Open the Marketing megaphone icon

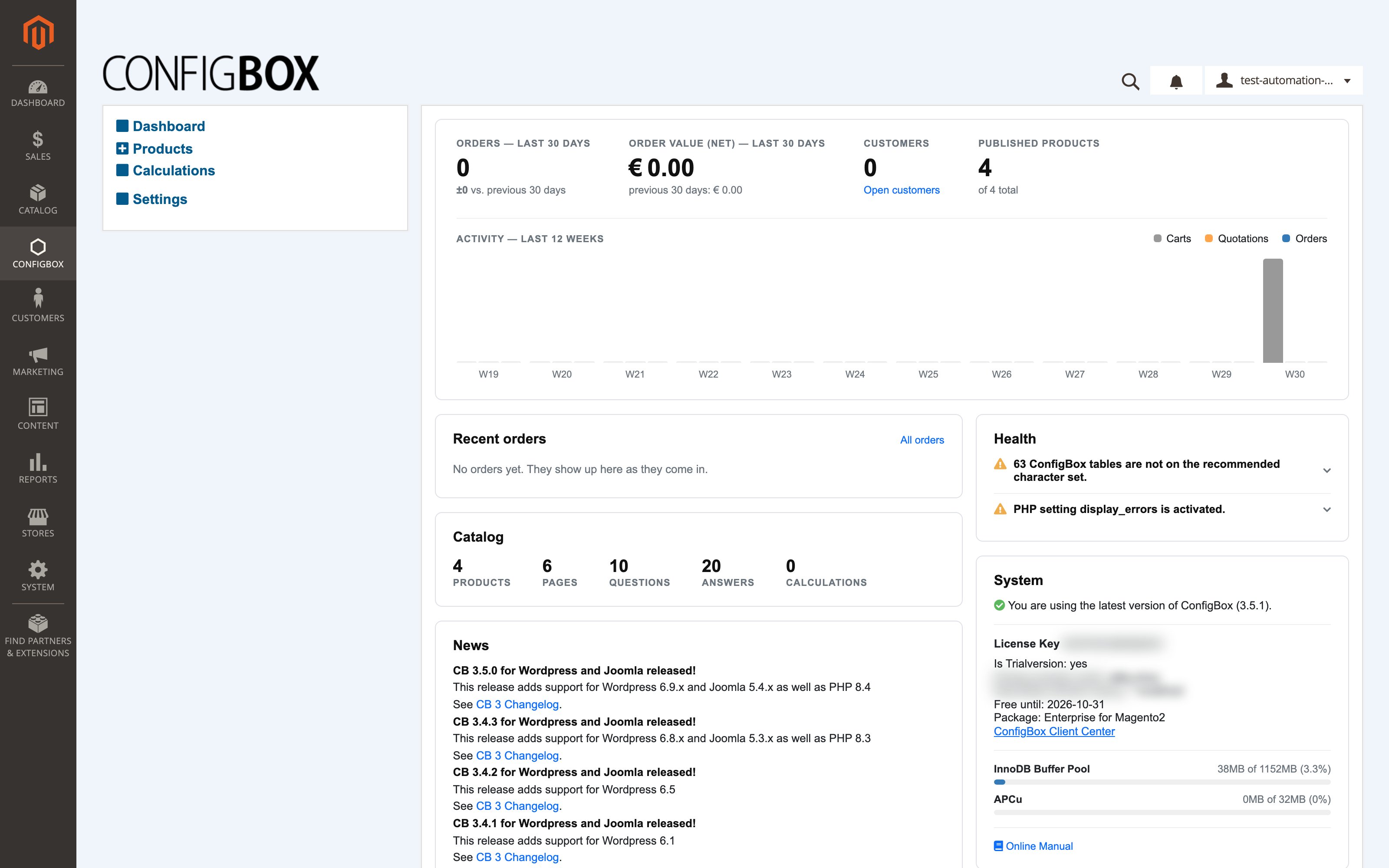(38, 354)
